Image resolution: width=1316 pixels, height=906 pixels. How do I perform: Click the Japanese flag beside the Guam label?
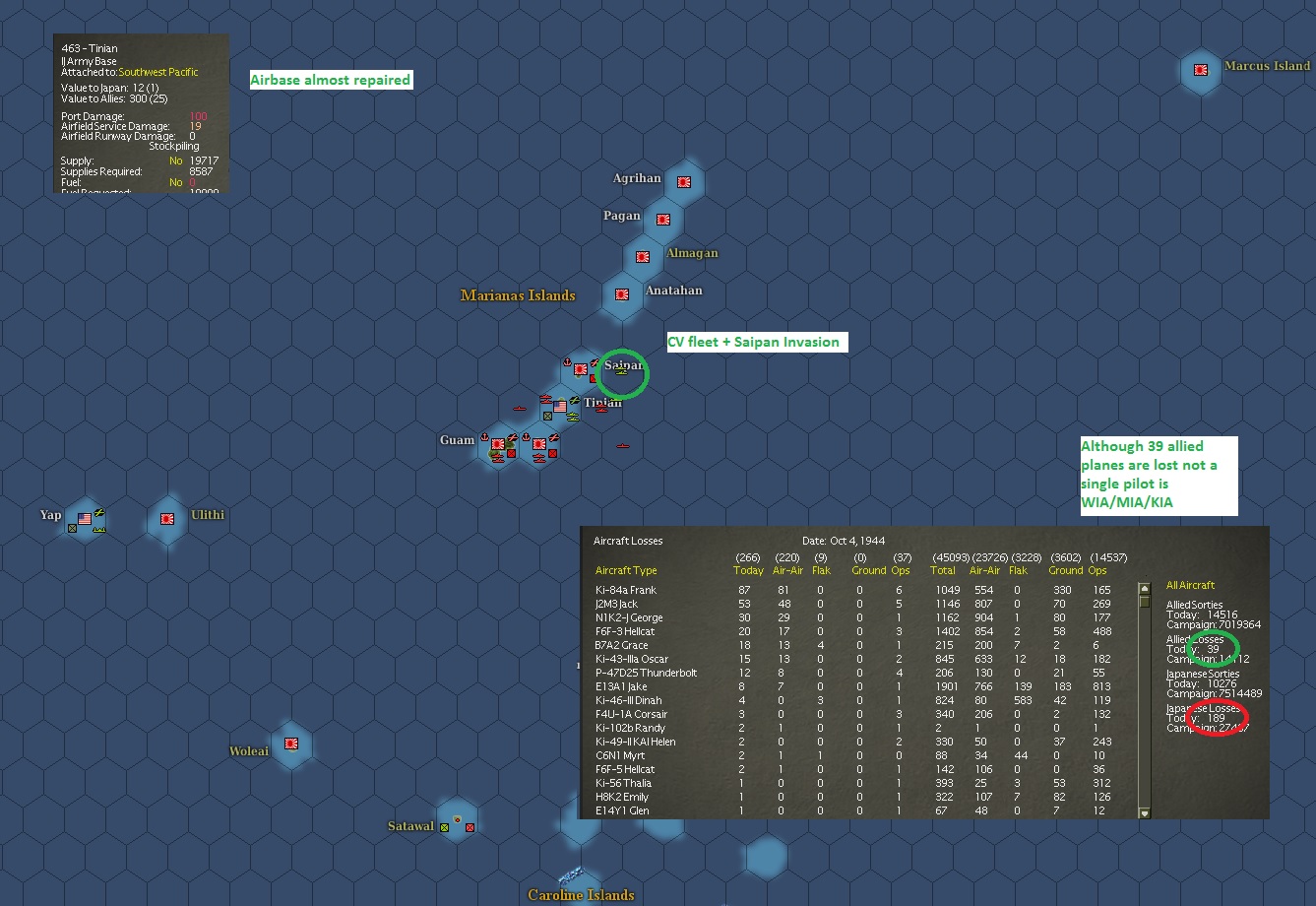(x=498, y=444)
